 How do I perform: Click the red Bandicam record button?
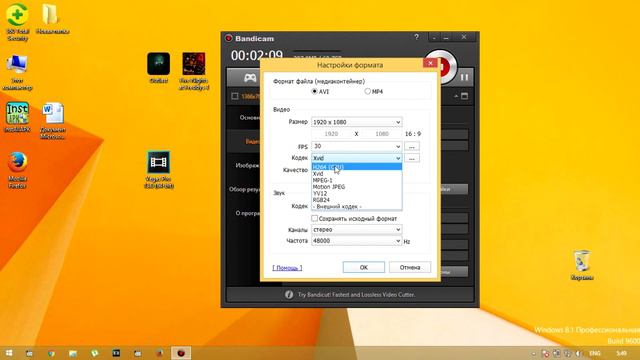click(444, 66)
